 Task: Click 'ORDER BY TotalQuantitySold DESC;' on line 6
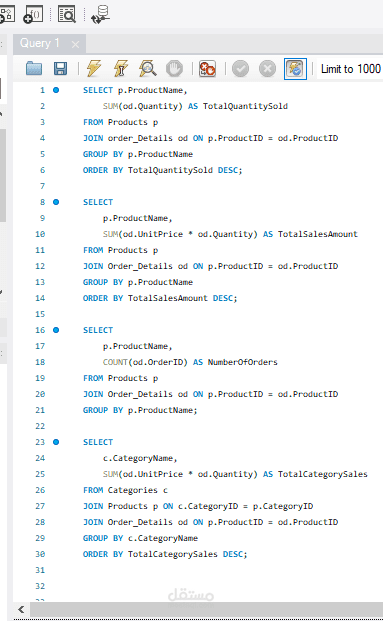(x=162, y=170)
